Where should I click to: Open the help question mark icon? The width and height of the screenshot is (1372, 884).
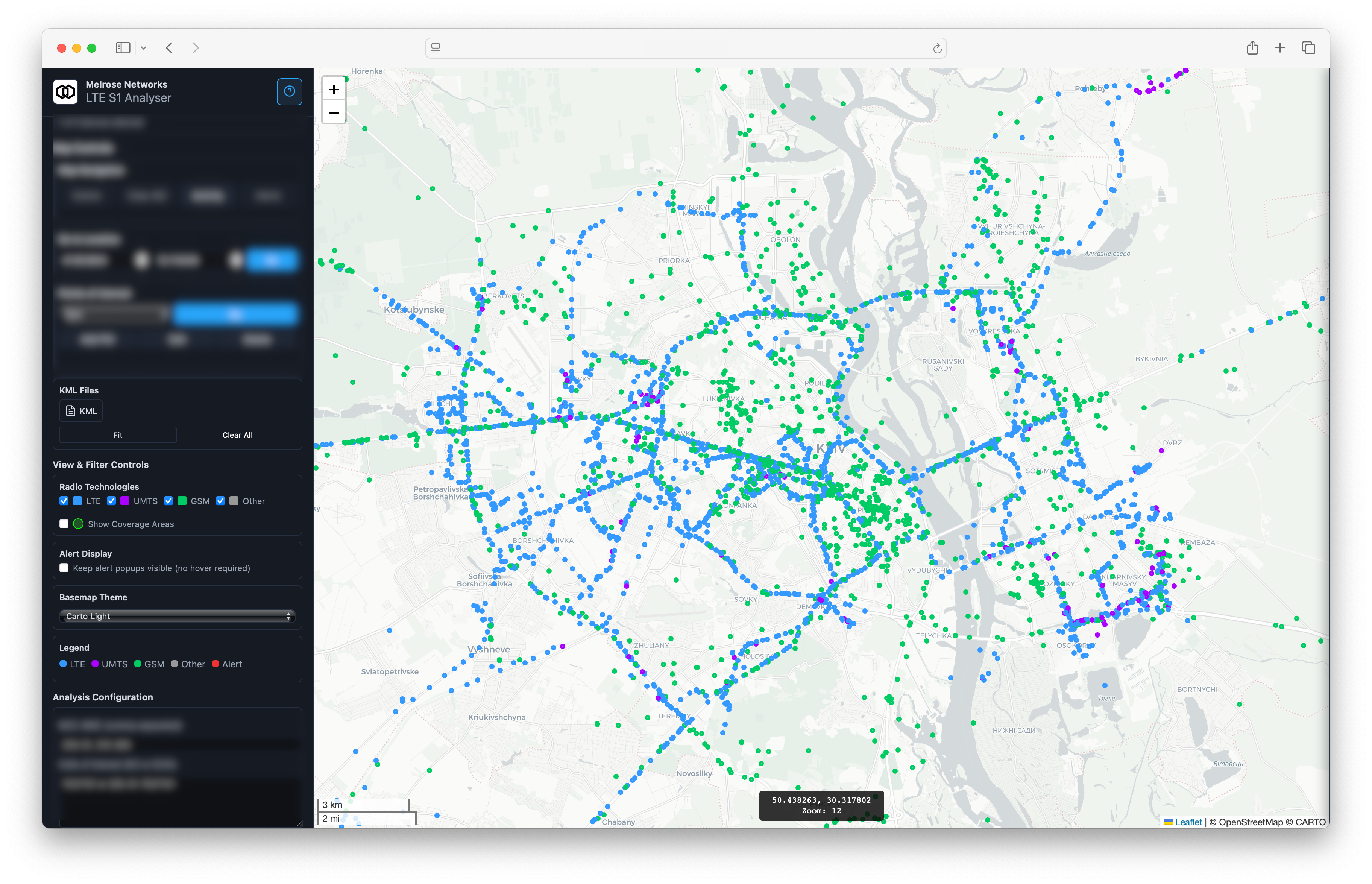pyautogui.click(x=289, y=91)
